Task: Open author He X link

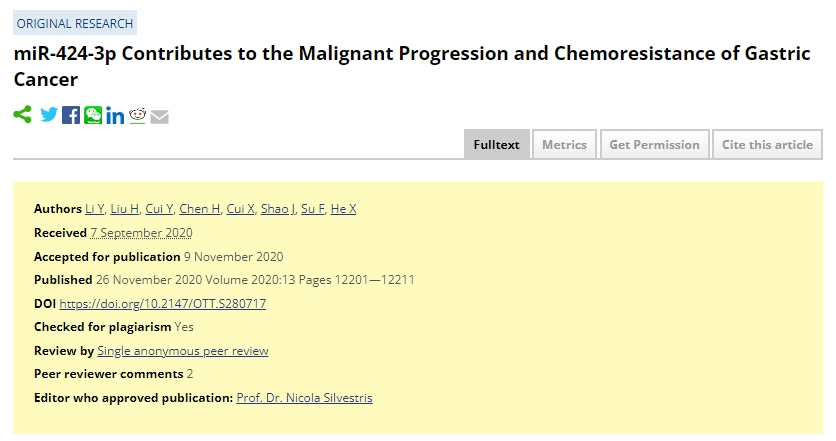Action: pyautogui.click(x=343, y=209)
